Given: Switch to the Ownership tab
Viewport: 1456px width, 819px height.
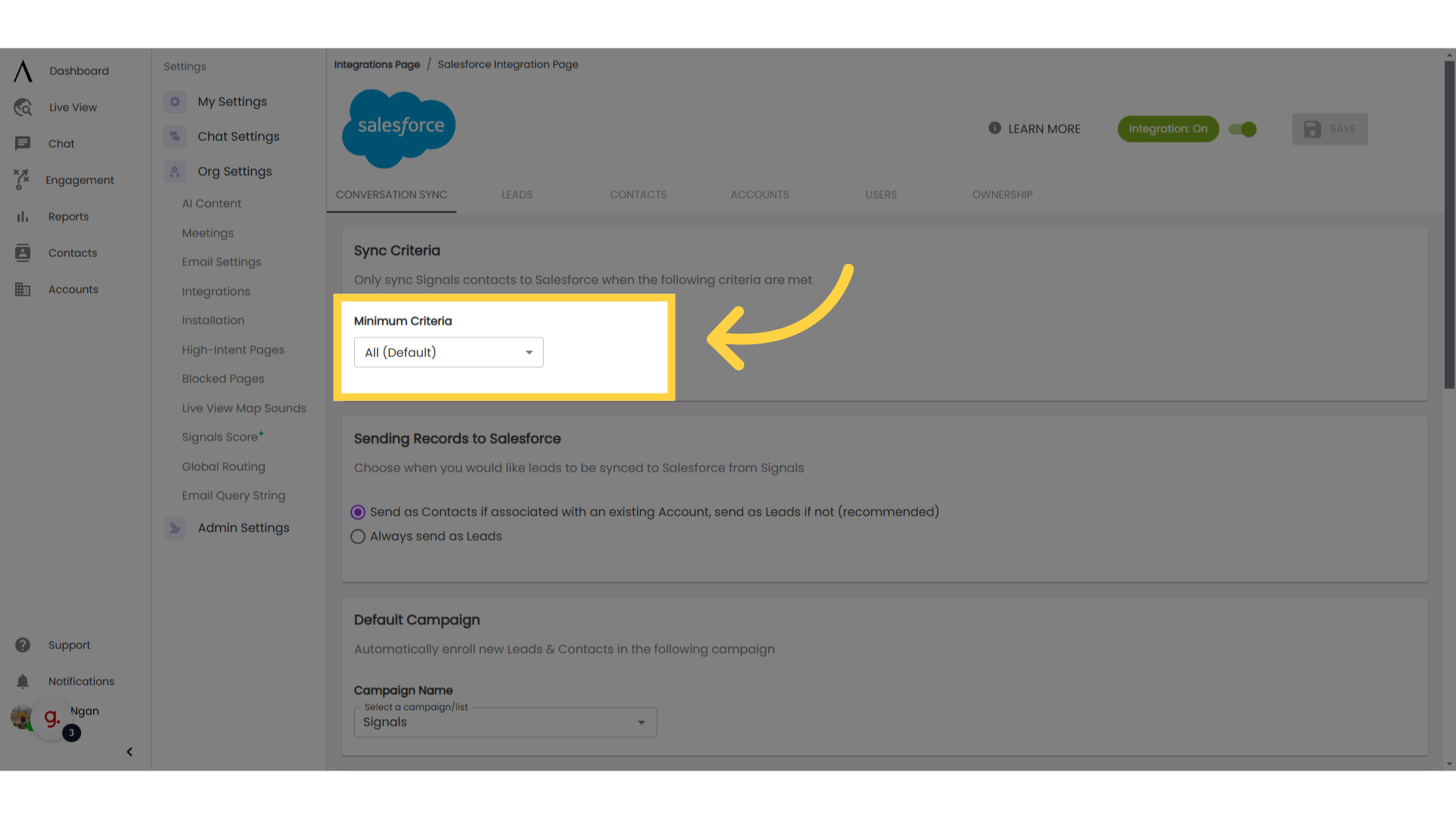Looking at the screenshot, I should pos(1003,195).
